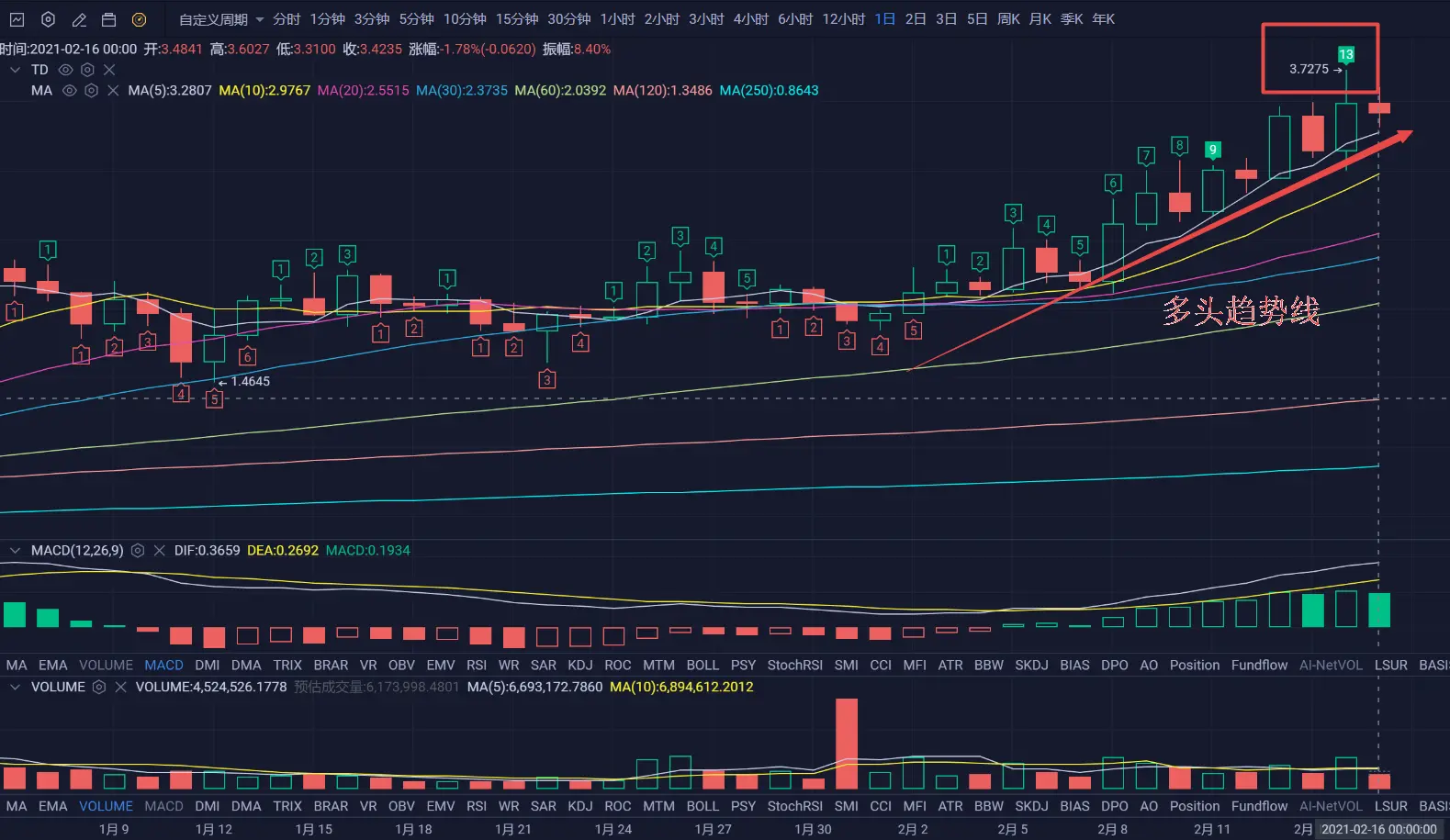This screenshot has height=840, width=1450.
Task: Choose EMA in the lower indicator bar
Action: [52, 806]
